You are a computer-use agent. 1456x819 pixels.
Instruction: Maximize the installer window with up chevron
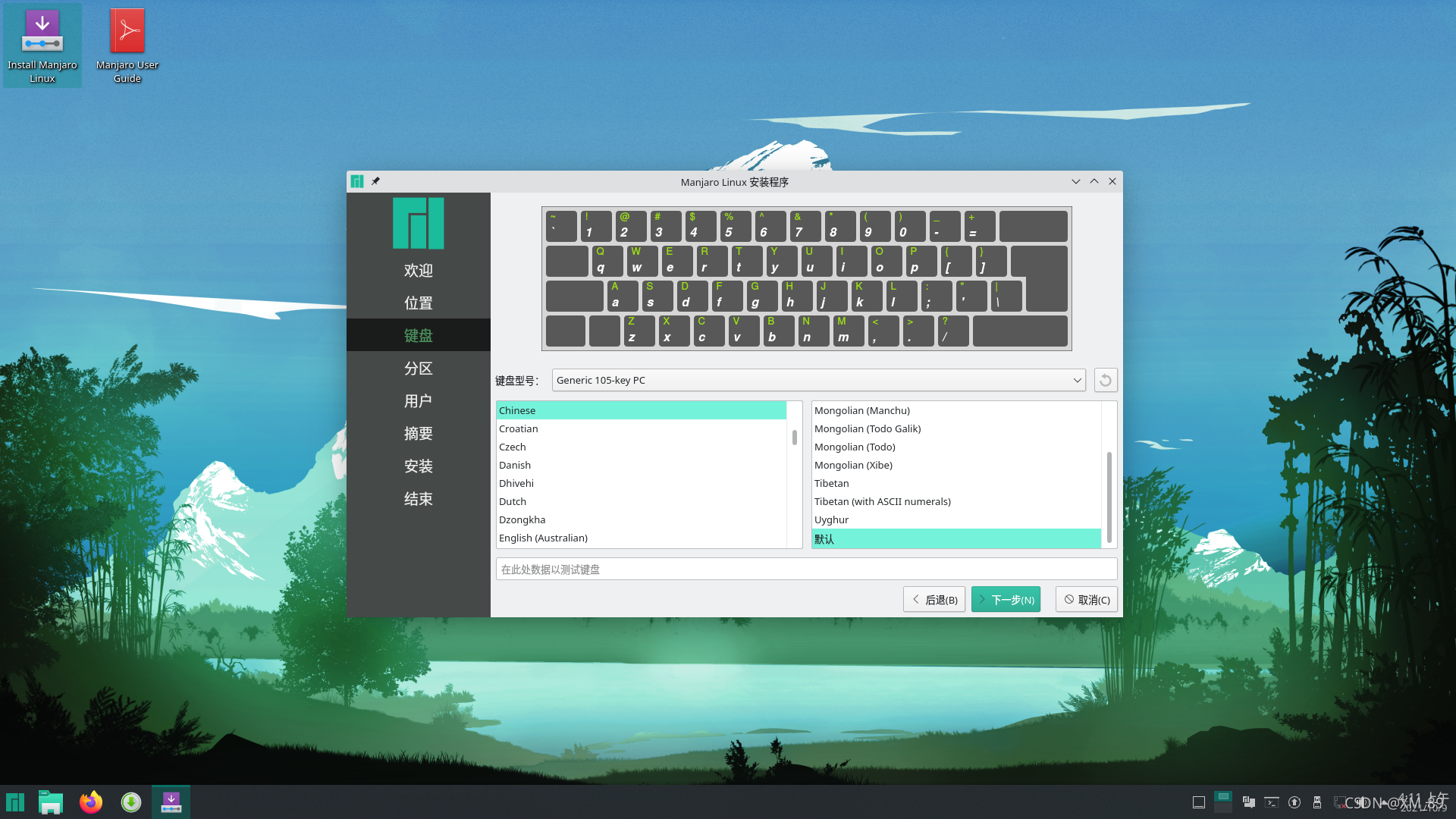[1094, 181]
